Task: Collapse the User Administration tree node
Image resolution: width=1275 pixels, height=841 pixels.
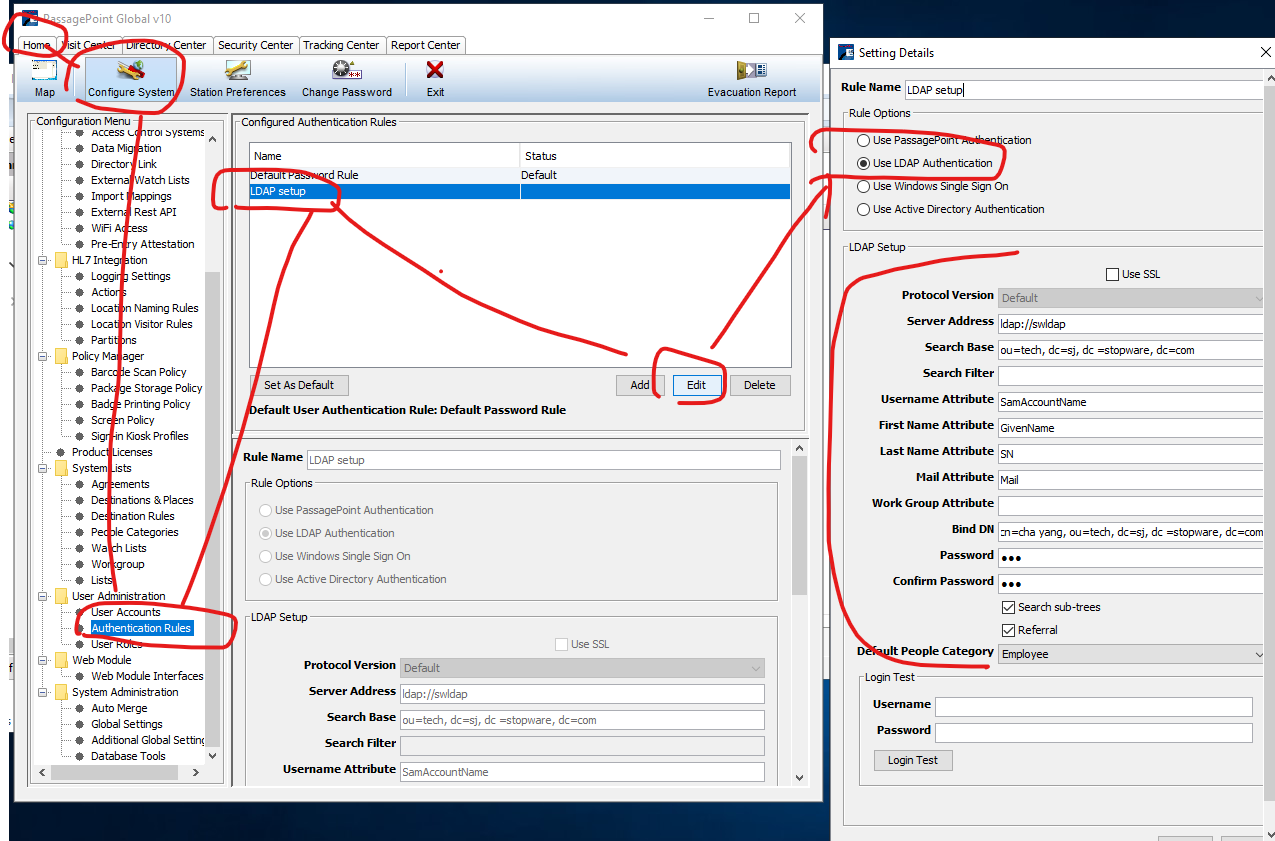Action: point(43,596)
